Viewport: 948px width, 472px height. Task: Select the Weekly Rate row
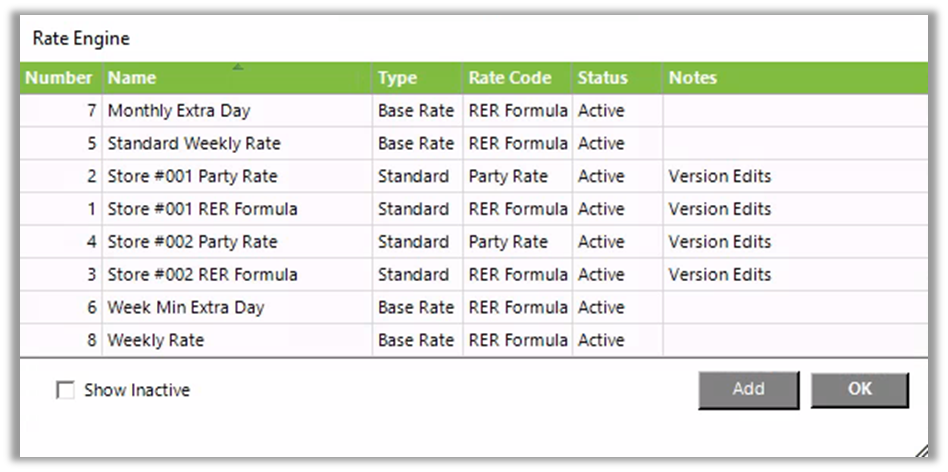point(156,341)
